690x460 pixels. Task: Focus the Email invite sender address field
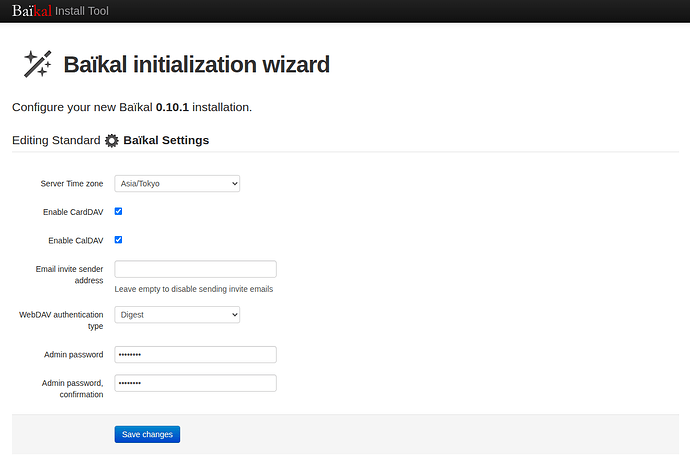tap(195, 269)
